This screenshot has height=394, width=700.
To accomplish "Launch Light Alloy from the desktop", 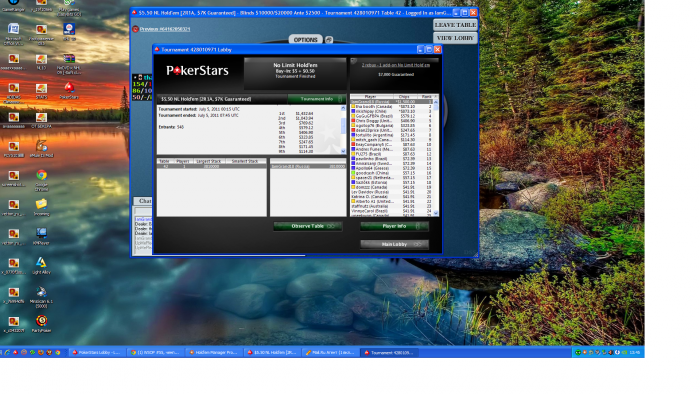I will click(42, 265).
